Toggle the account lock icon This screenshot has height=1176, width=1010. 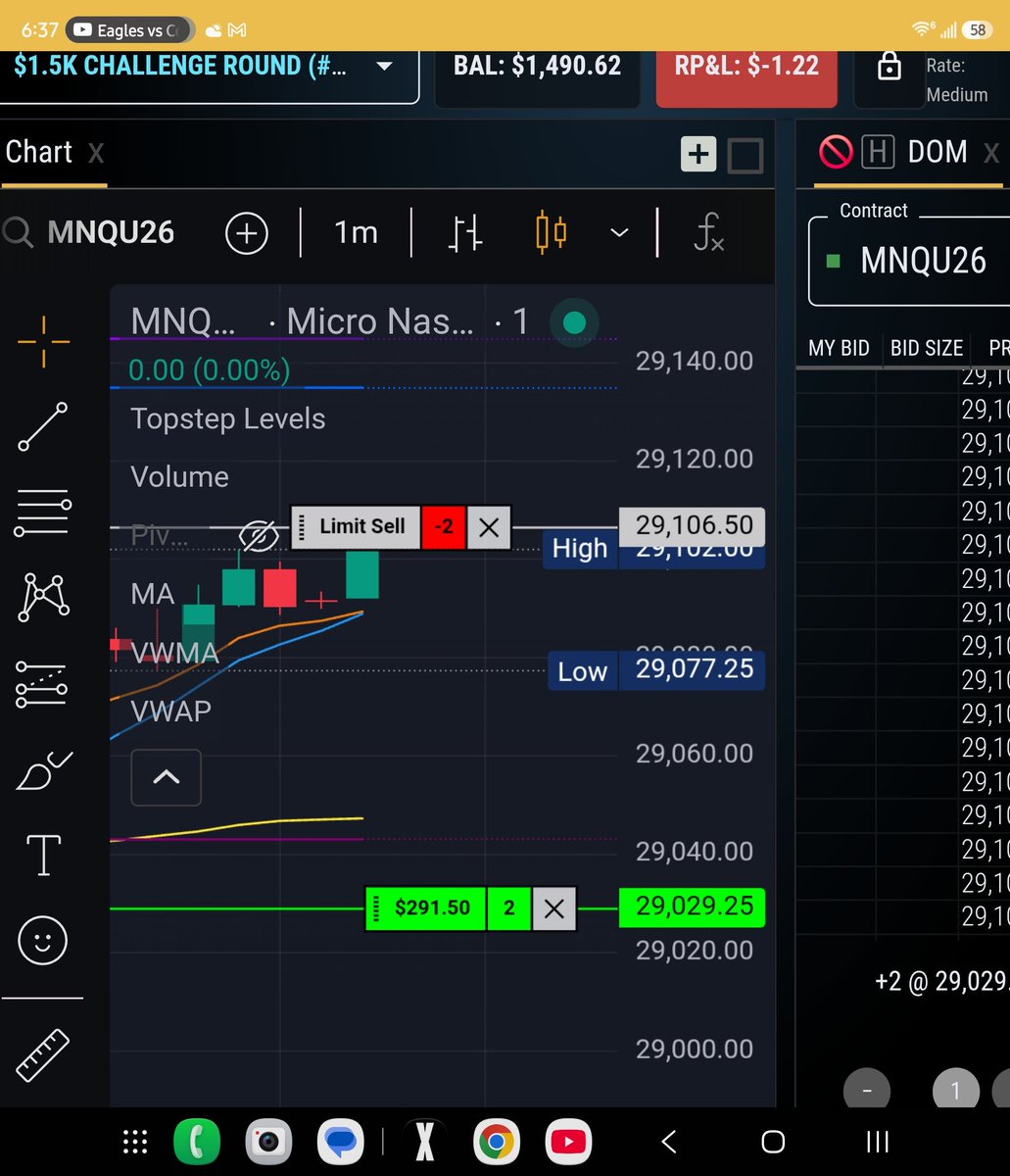tap(889, 67)
